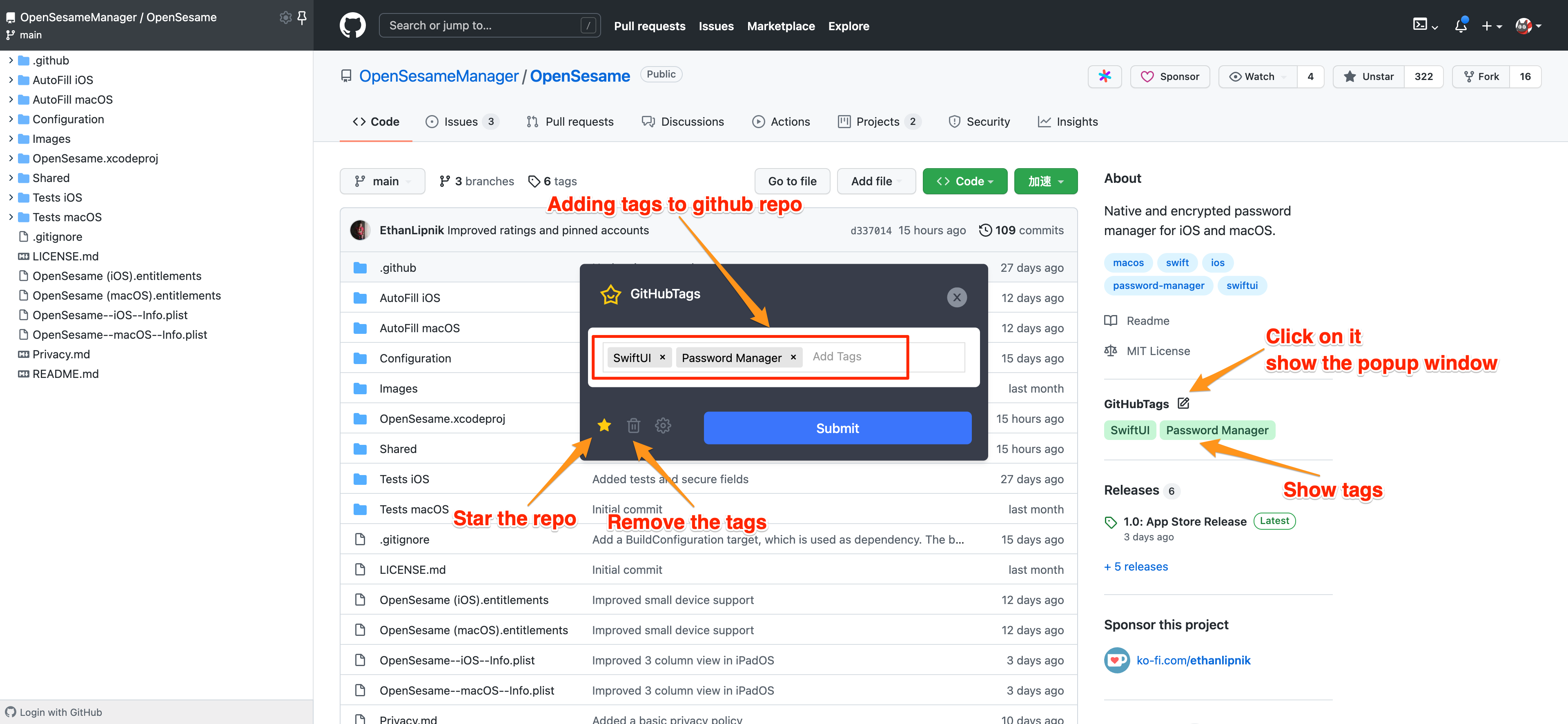The image size is (1568, 724).
Task: Unstar the OpenSesame repository
Action: point(1369,77)
